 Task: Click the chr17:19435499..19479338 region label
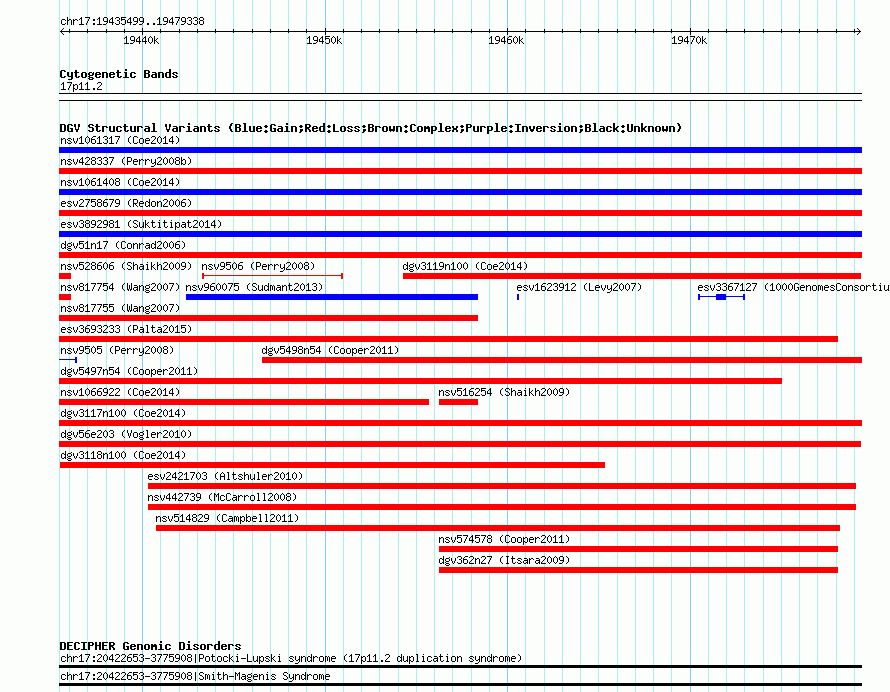132,22
